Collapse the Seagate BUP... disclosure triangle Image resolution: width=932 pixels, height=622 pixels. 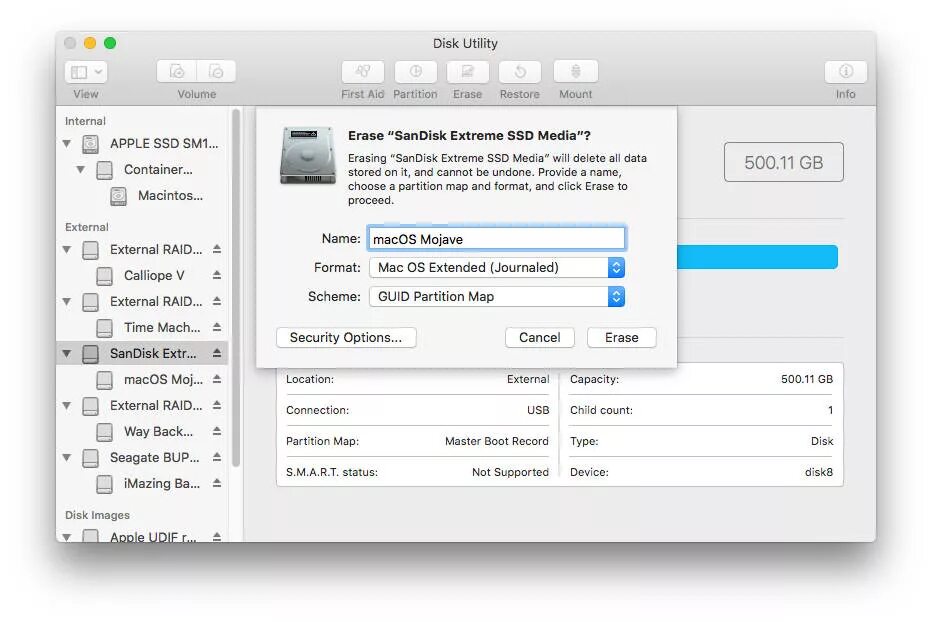click(67, 457)
